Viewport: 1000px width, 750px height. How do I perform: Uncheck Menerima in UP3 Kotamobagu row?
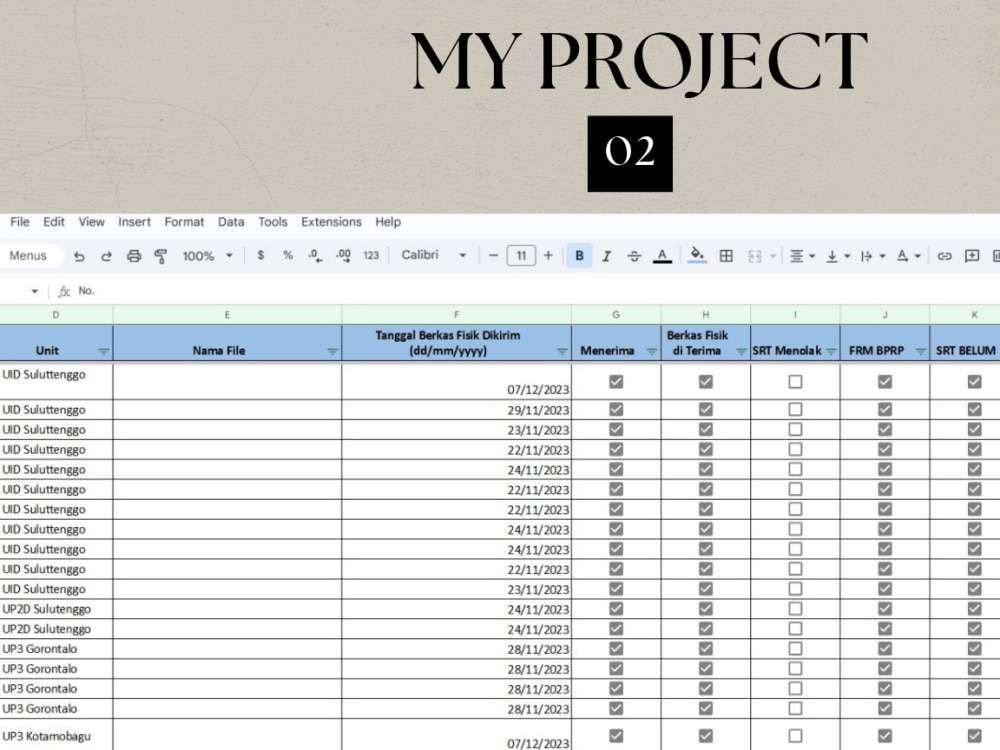coord(616,735)
